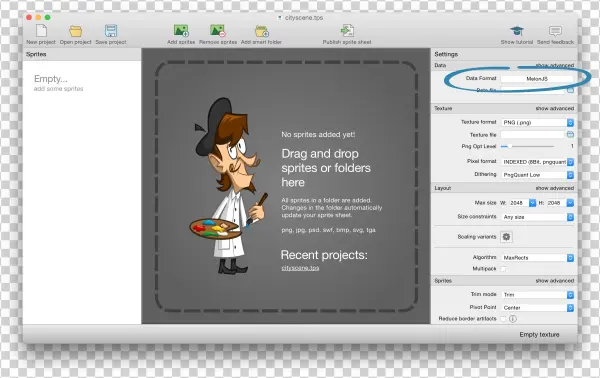This screenshot has width=600, height=378.
Task: Open the Data Format selector showing MelonJS
Action: [537, 78]
